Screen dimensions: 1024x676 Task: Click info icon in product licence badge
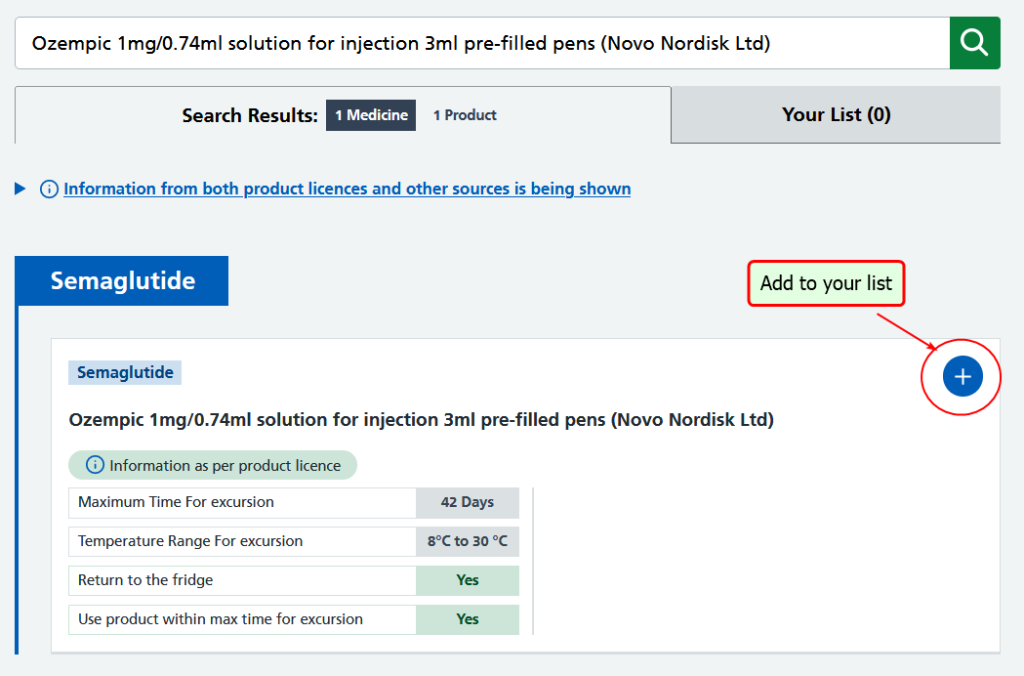pyautogui.click(x=95, y=465)
